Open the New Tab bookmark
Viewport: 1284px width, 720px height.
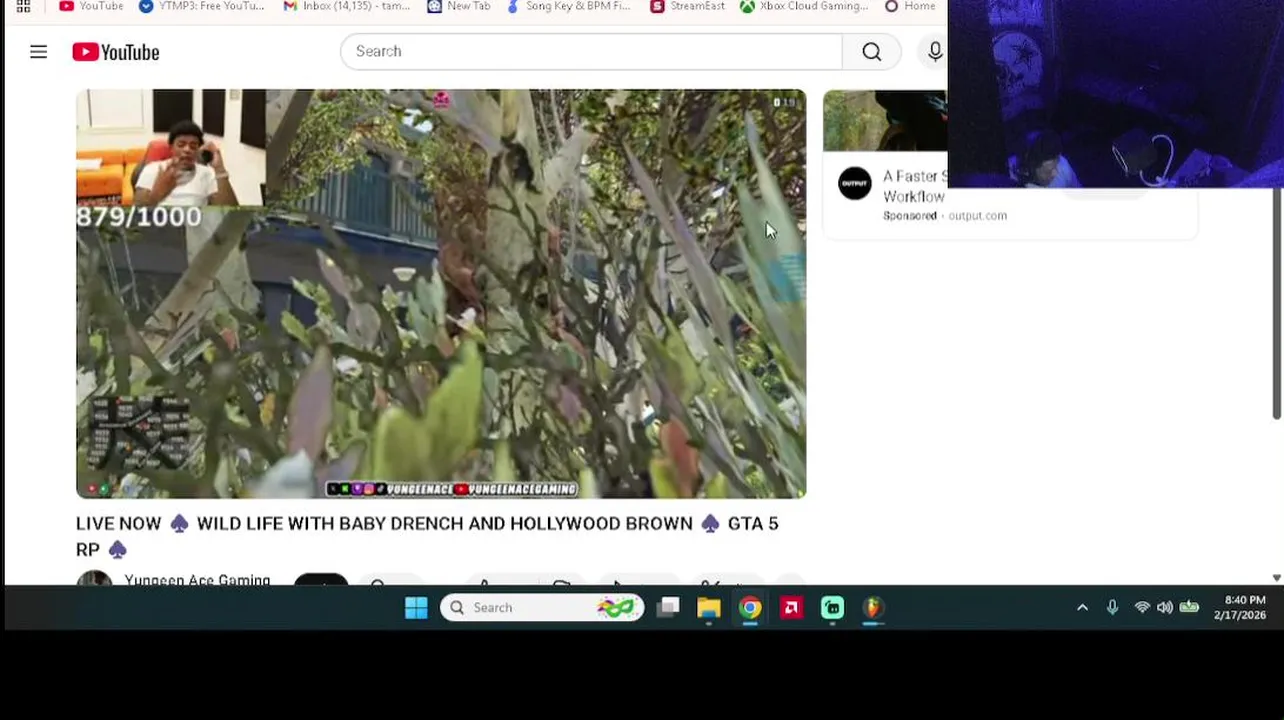[x=458, y=6]
